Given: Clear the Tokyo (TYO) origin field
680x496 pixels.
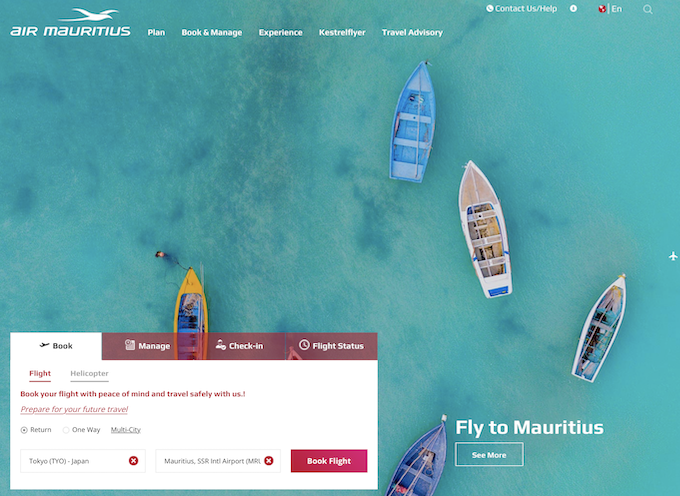Looking at the screenshot, I should coord(134,460).
